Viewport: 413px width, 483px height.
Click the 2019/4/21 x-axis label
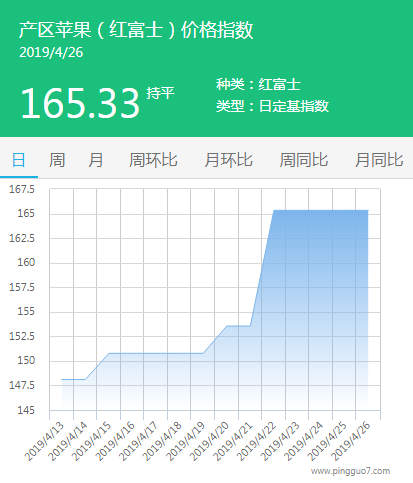[233, 441]
